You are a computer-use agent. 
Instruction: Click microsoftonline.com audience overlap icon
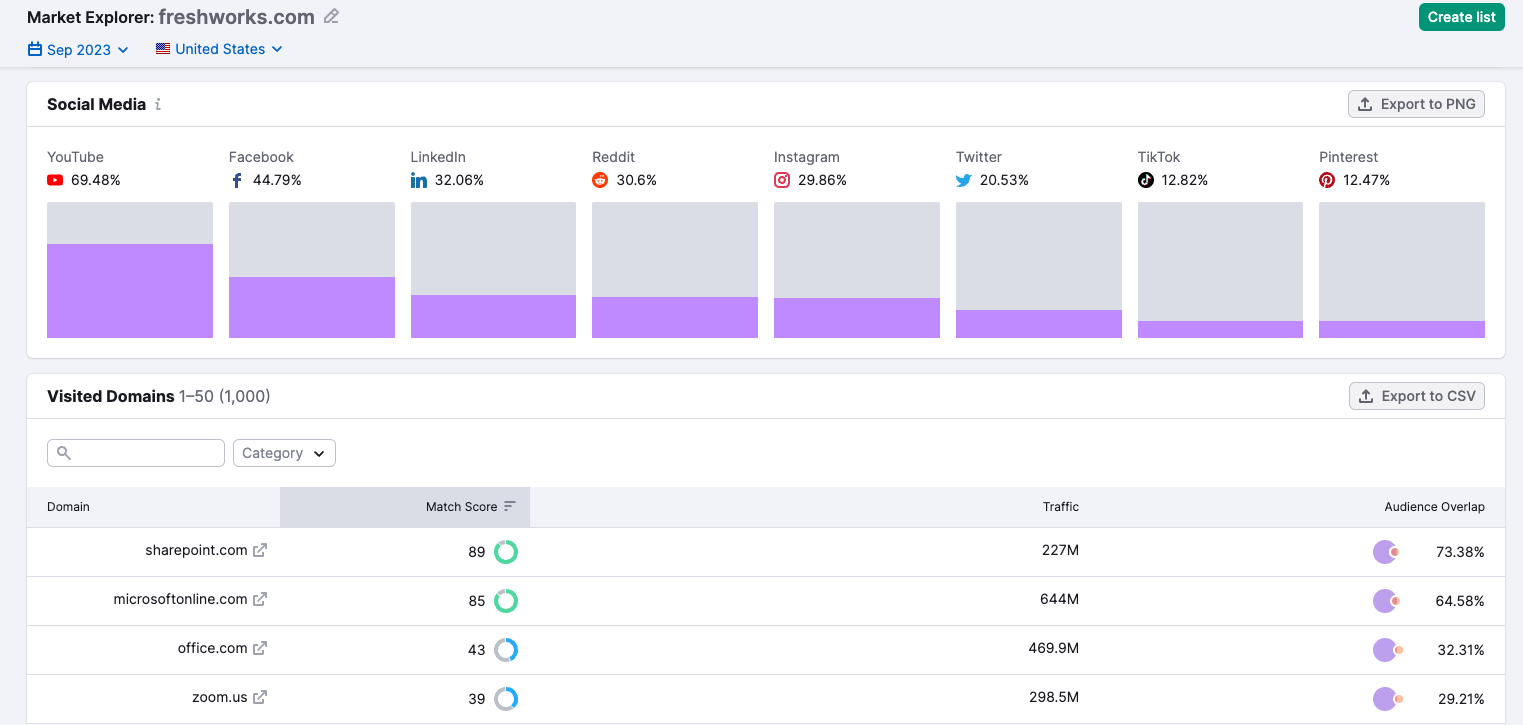[x=1386, y=601]
